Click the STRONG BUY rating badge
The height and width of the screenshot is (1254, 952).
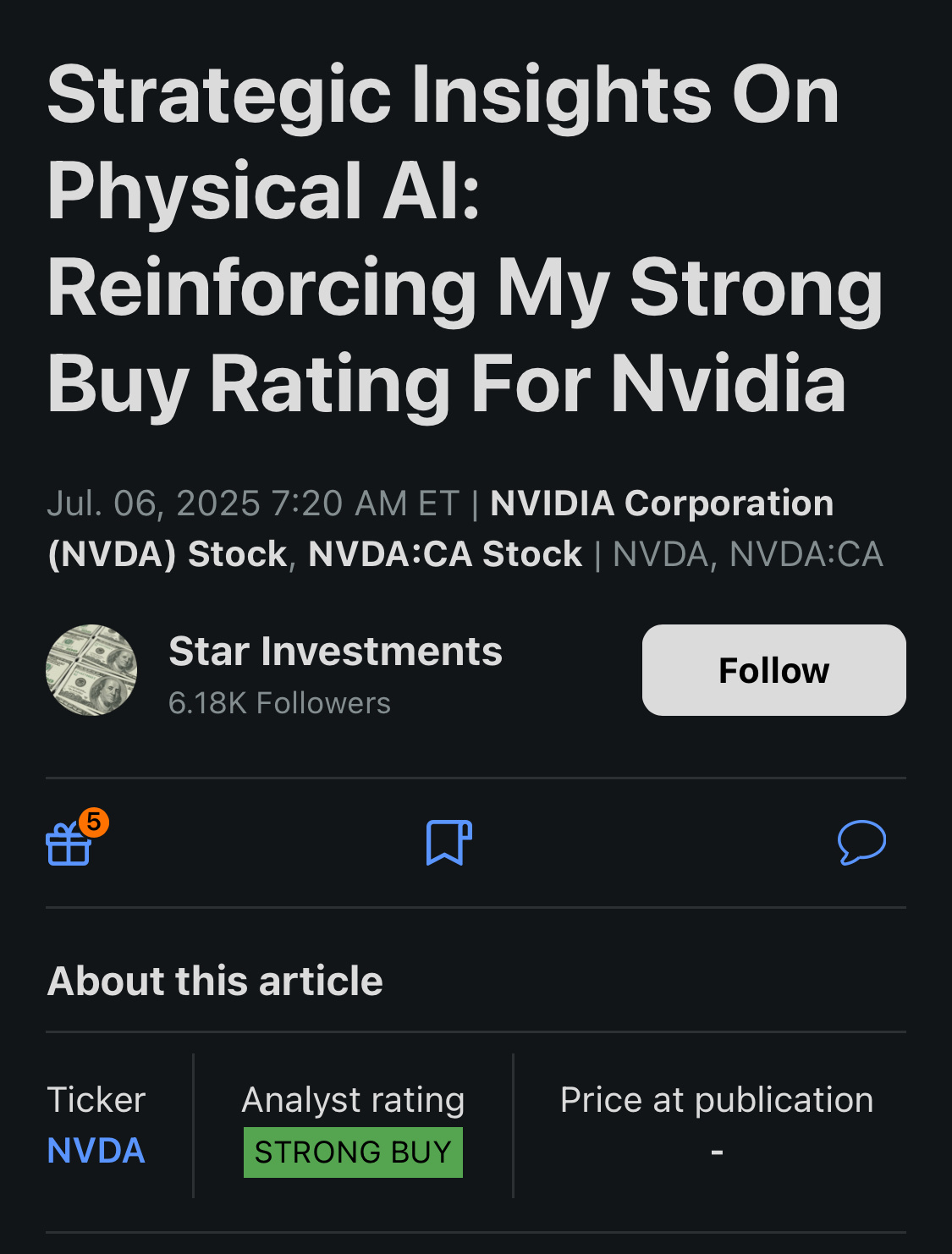coord(353,1152)
